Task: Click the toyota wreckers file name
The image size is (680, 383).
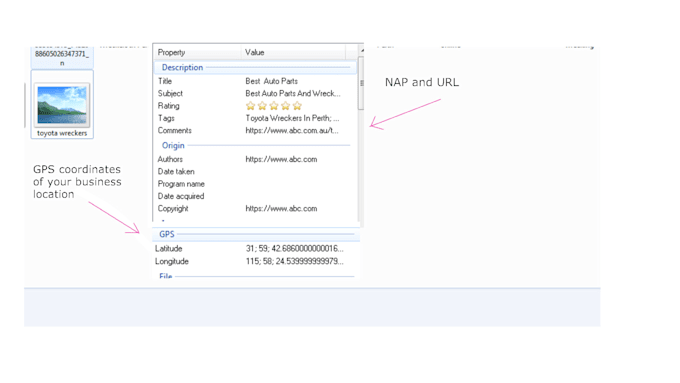Action: click(62, 133)
